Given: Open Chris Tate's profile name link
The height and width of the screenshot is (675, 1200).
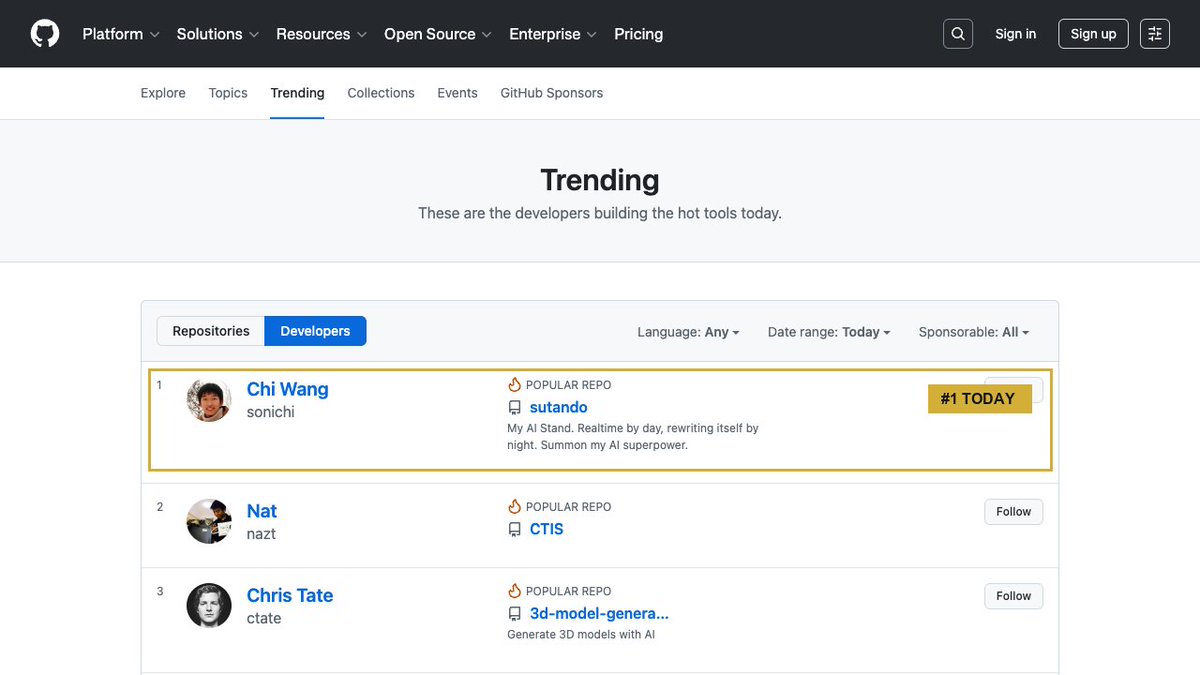Looking at the screenshot, I should pos(290,595).
